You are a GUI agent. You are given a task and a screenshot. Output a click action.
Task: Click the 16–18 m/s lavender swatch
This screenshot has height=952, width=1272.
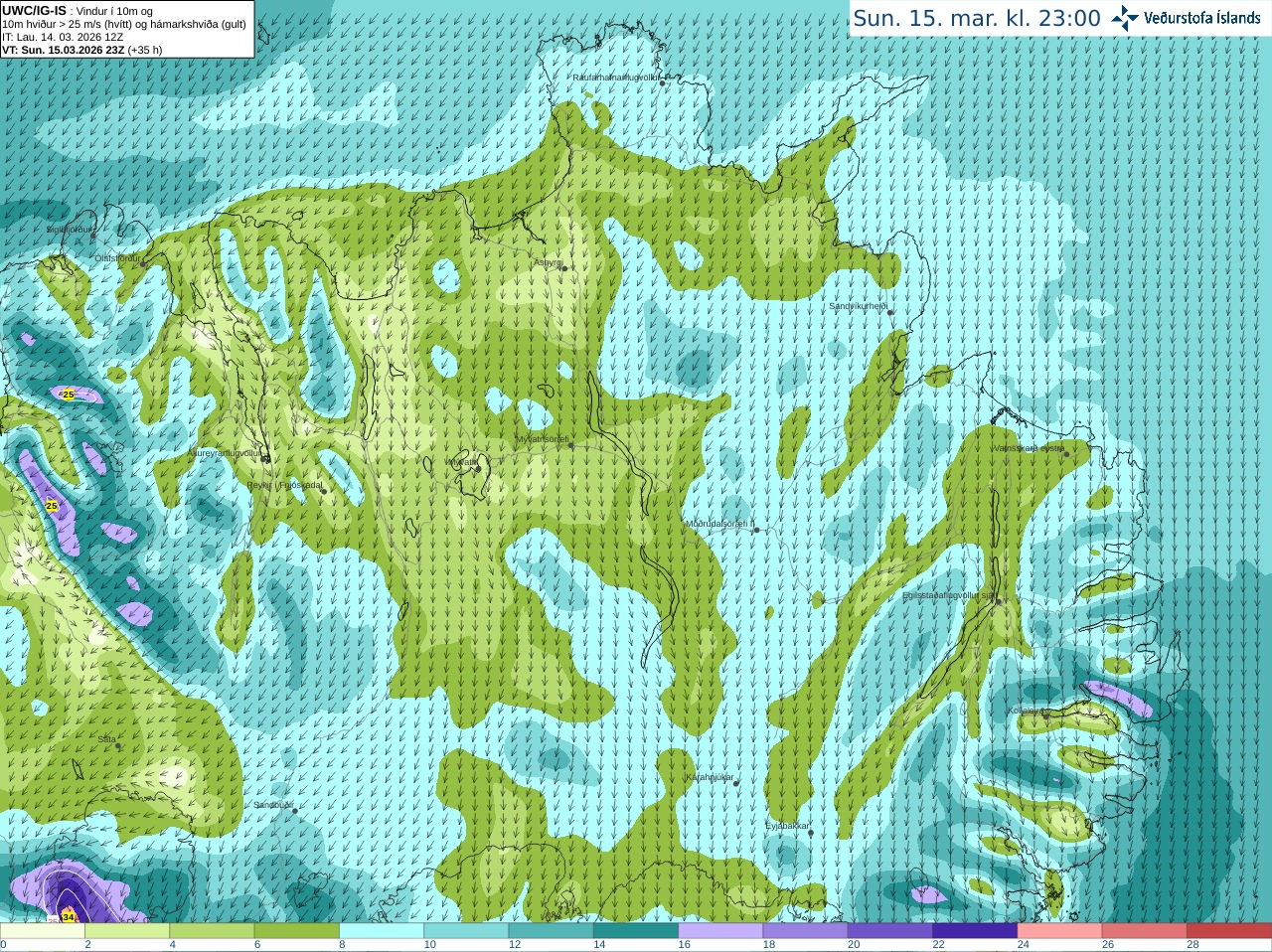[720, 931]
